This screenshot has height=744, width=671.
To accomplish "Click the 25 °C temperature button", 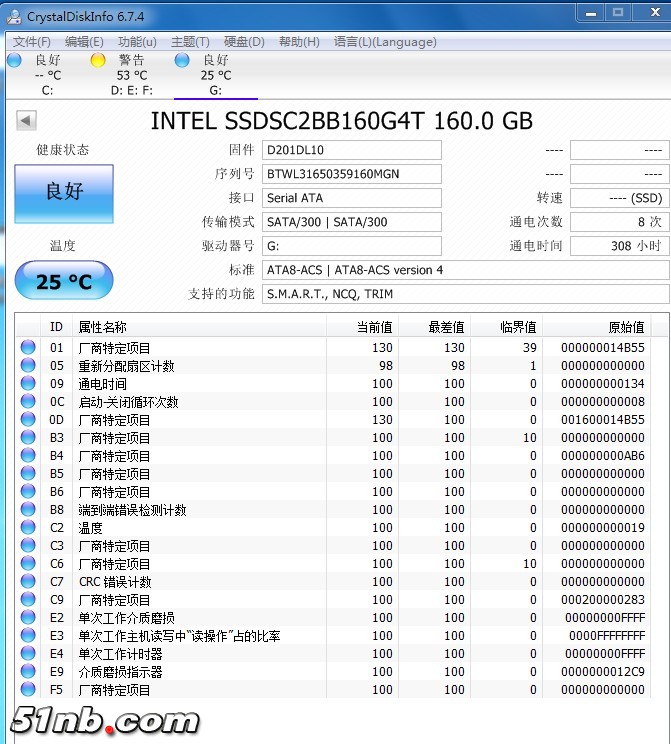I will (x=64, y=282).
